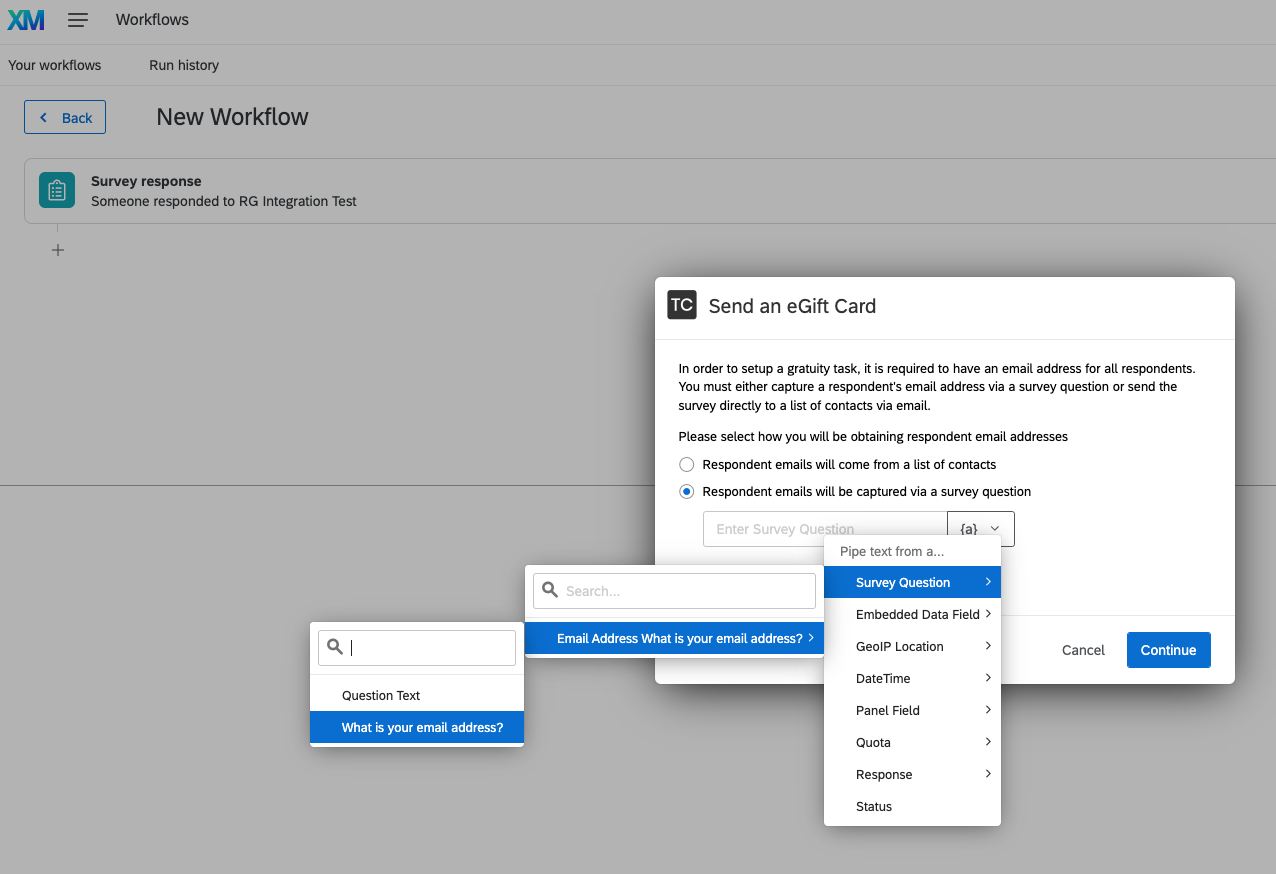
Task: Select DateTime in the pipe text menu
Action: [x=881, y=678]
